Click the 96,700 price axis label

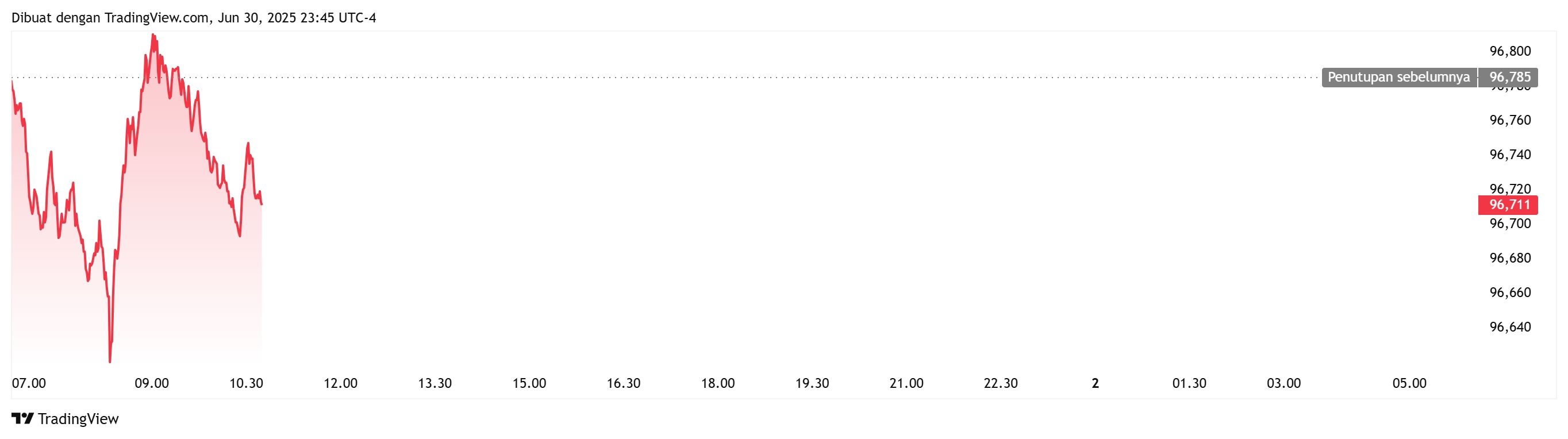[1509, 224]
